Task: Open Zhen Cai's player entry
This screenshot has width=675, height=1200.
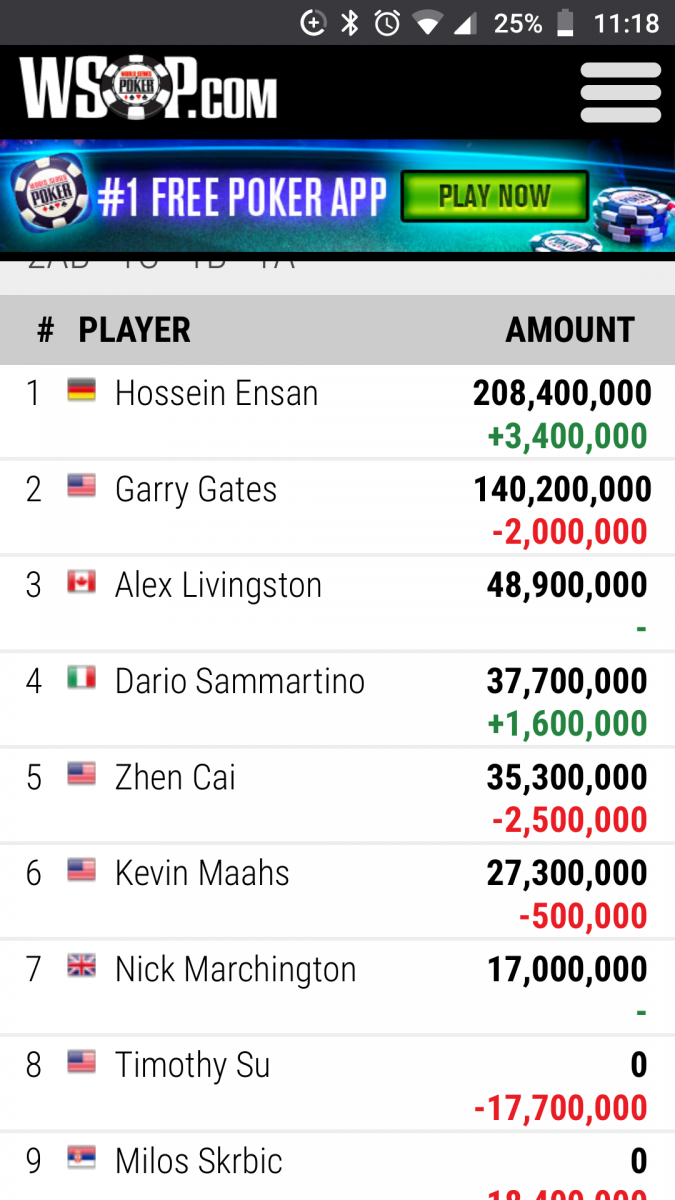Action: 337,795
